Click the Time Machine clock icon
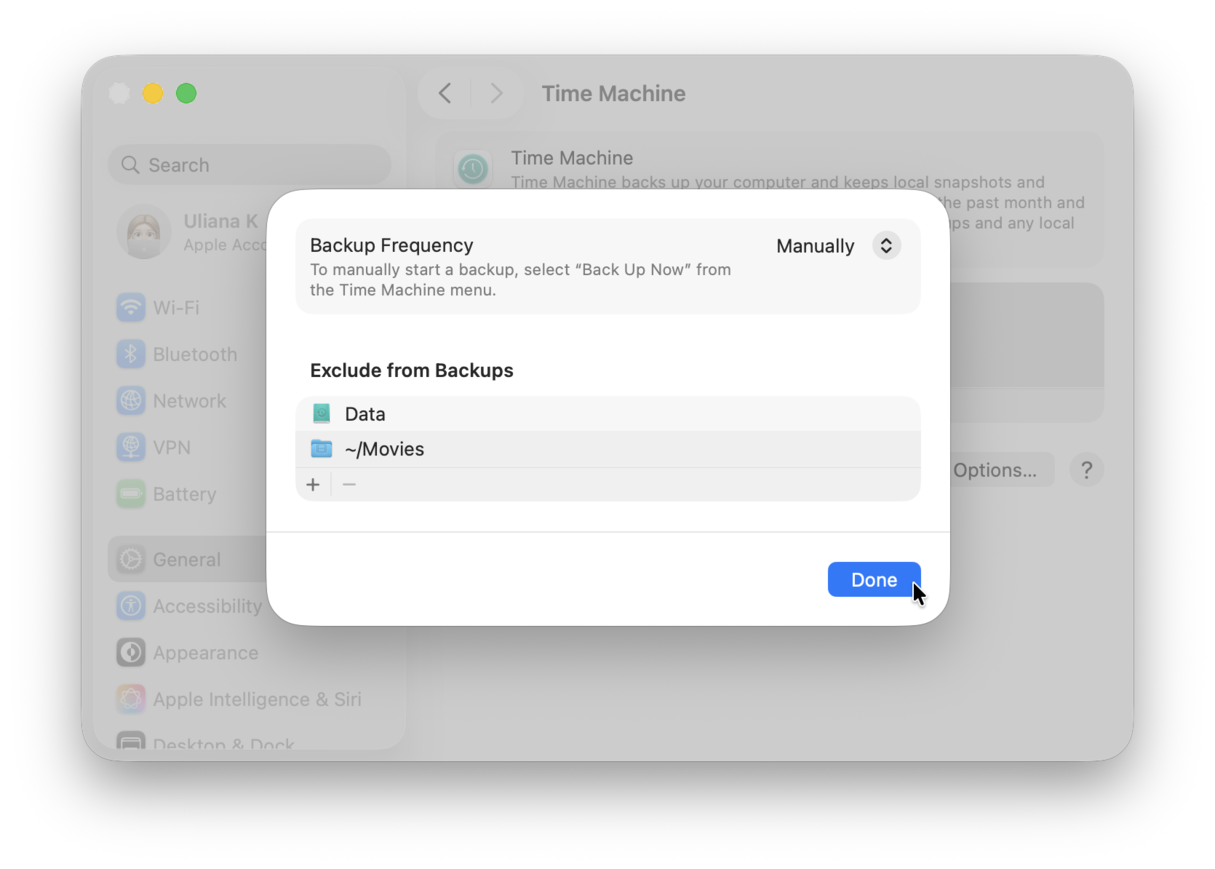The image size is (1215, 869). pos(472,168)
